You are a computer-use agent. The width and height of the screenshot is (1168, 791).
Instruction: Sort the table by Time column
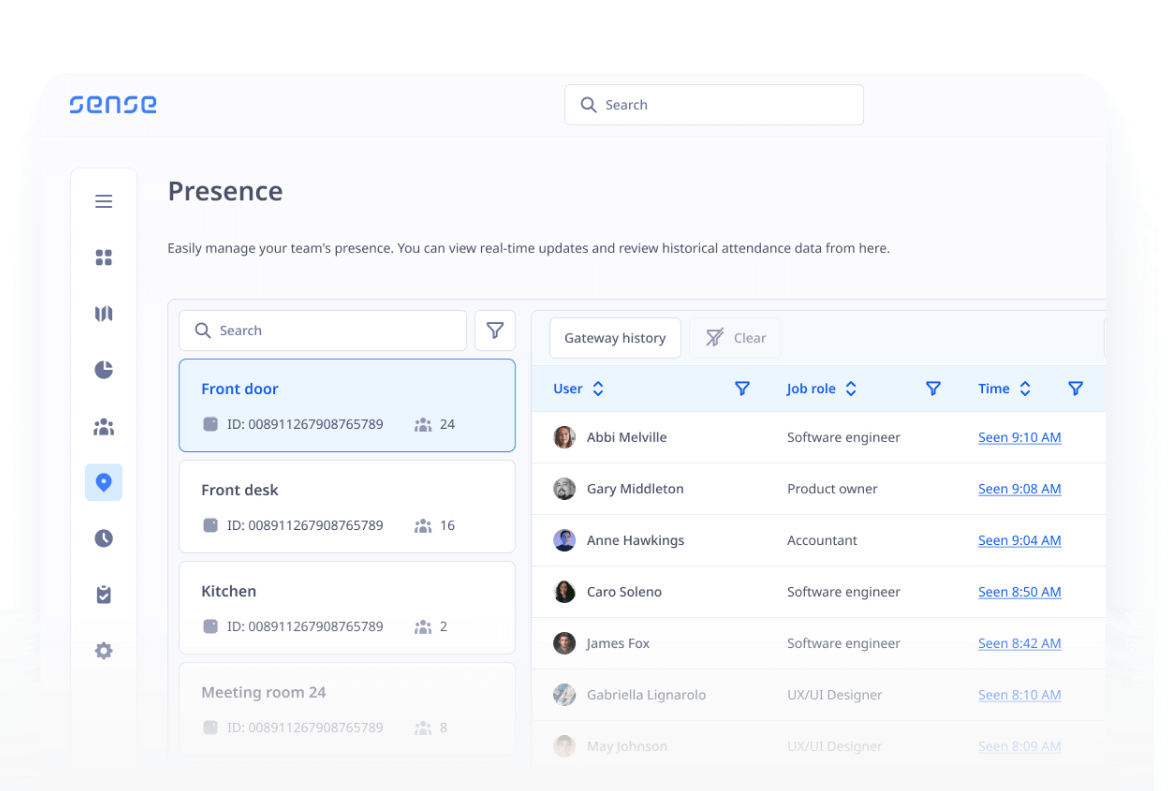click(x=1025, y=389)
